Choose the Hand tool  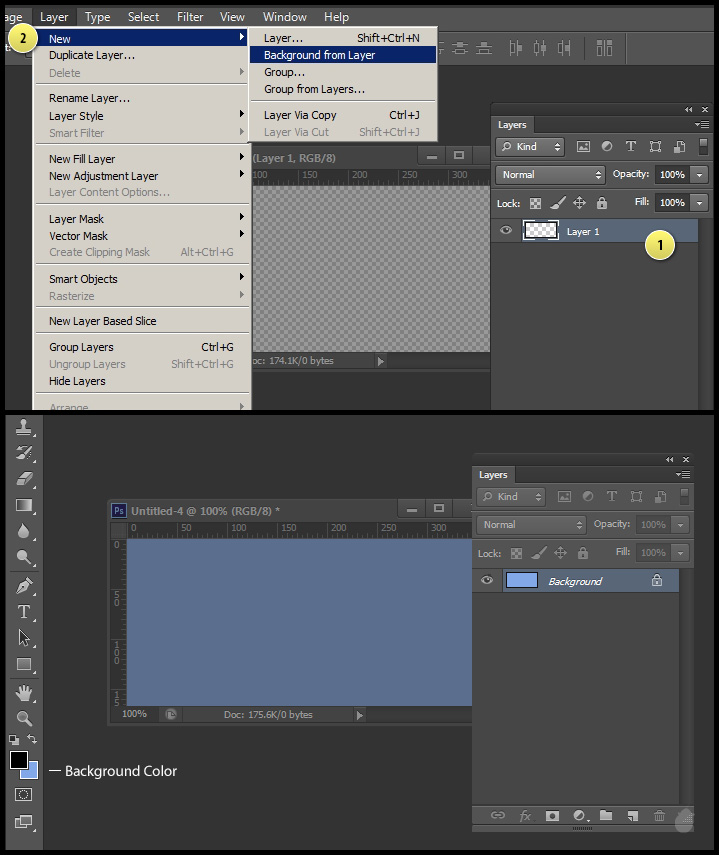[24, 692]
